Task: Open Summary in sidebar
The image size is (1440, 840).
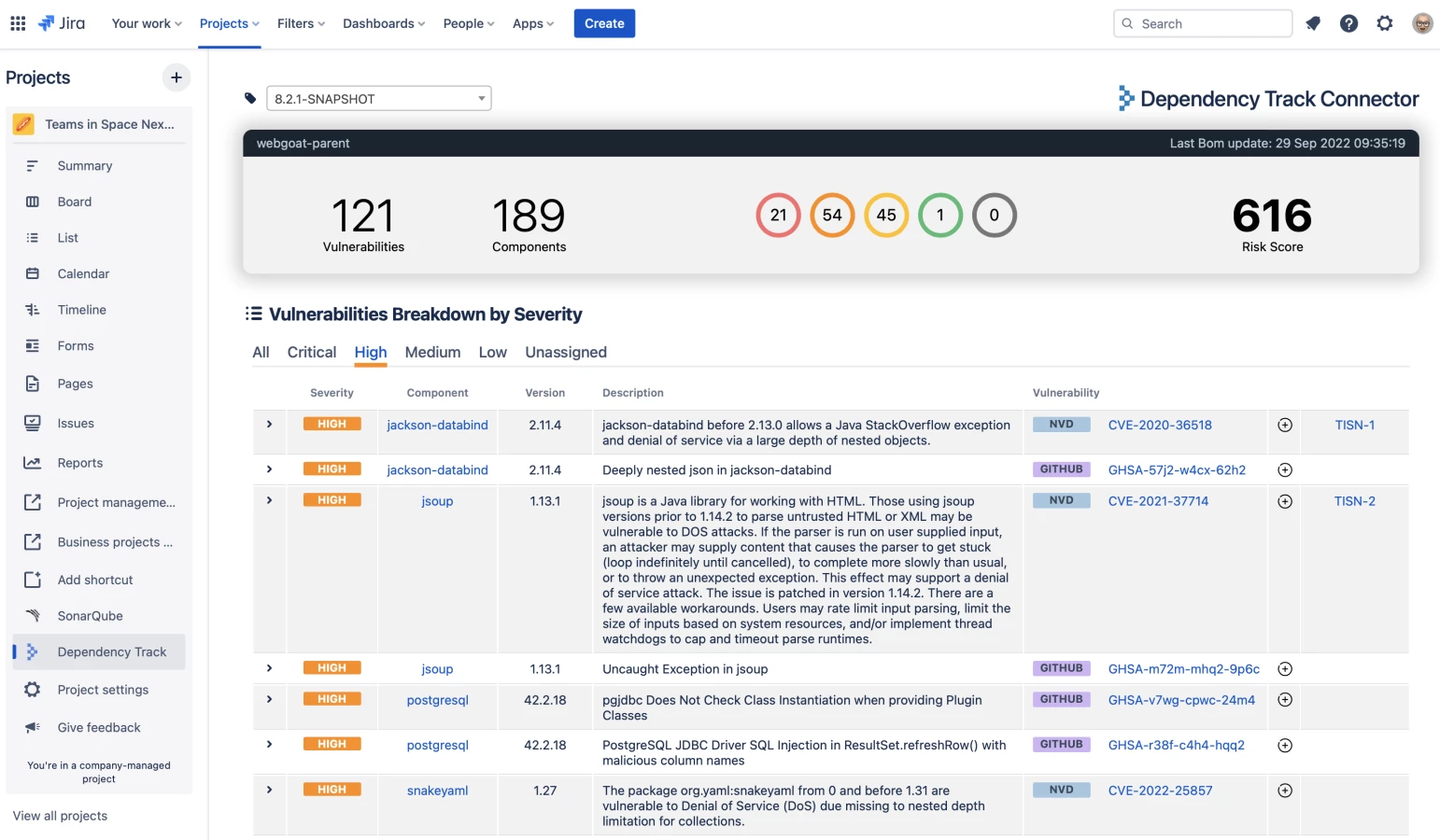Action: click(99, 166)
